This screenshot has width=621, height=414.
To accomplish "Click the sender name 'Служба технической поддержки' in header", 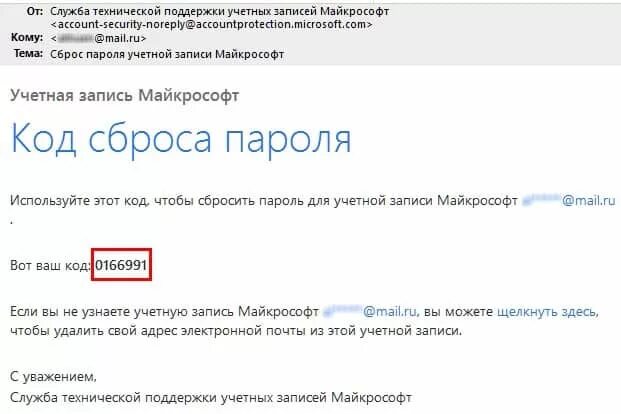I will 220,11.
